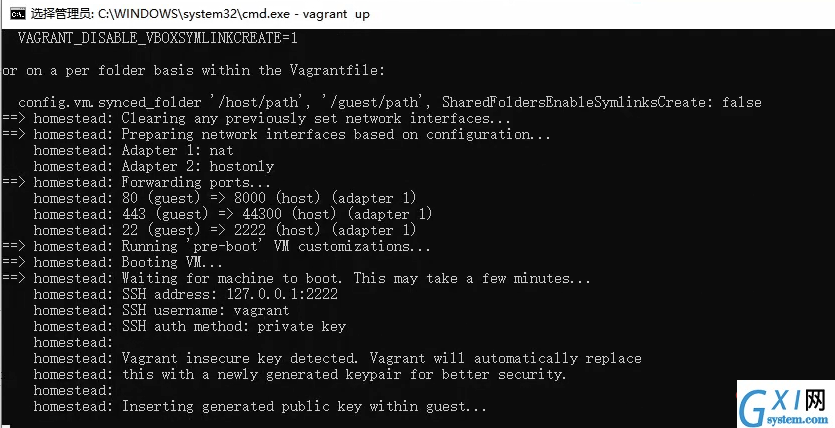835x428 pixels.
Task: Click the config.vm.synced_folder text
Action: point(110,102)
